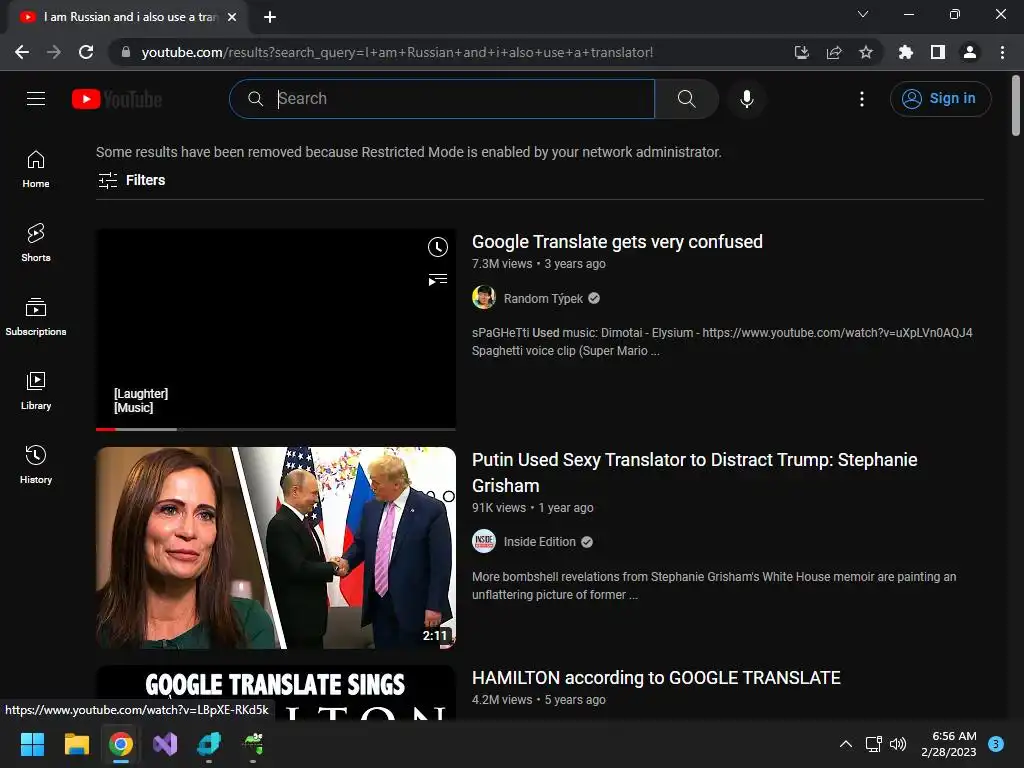This screenshot has height=768, width=1024.
Task: Open Putin Used Sexy Translator video title
Action: coord(694,472)
